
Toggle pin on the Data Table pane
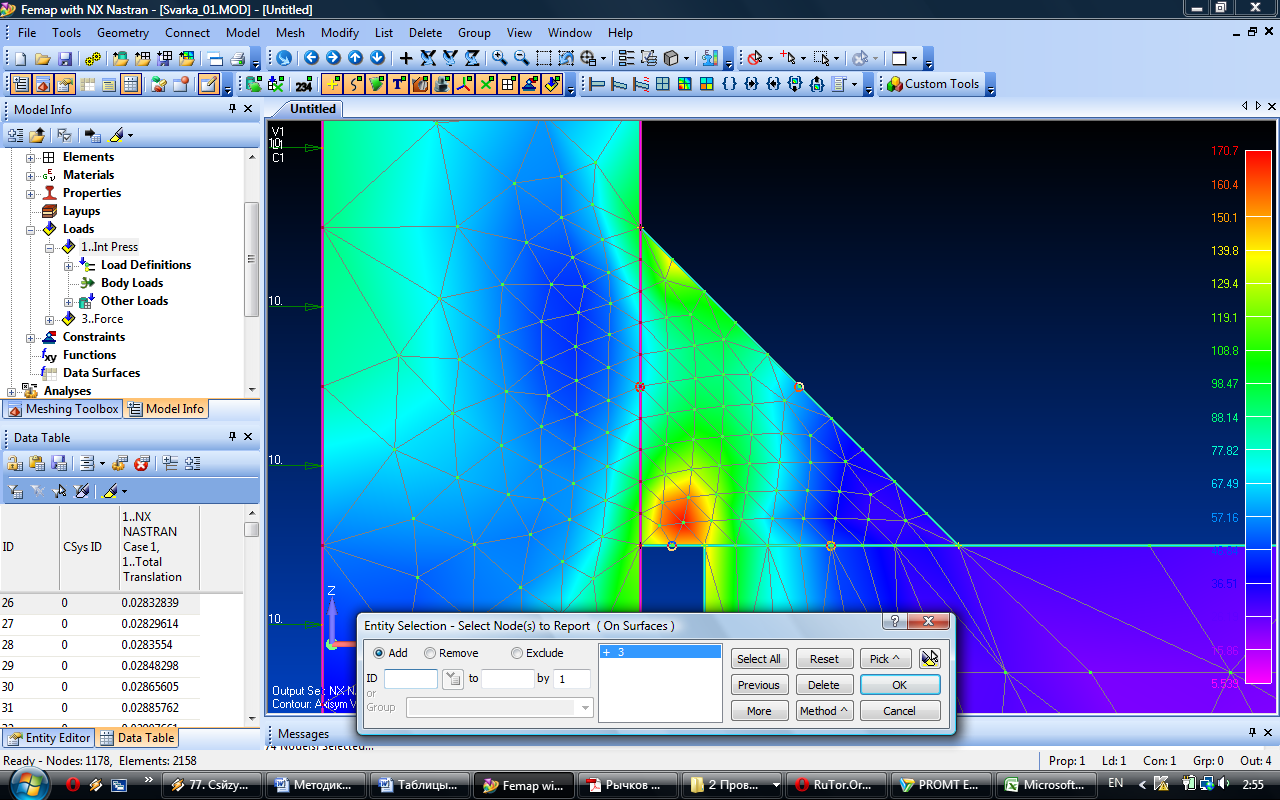[x=233, y=437]
